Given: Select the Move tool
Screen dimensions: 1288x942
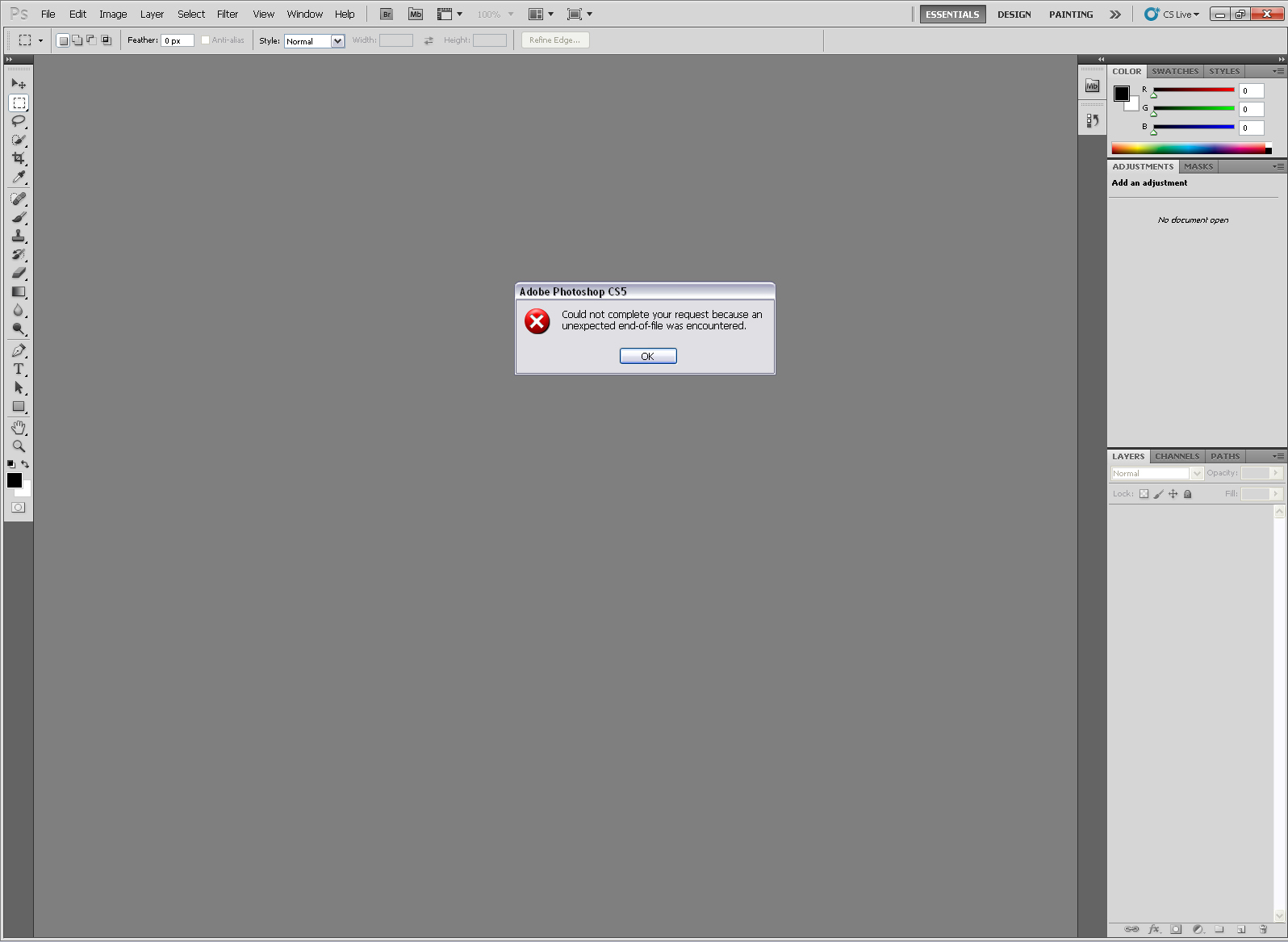Looking at the screenshot, I should 19,84.
